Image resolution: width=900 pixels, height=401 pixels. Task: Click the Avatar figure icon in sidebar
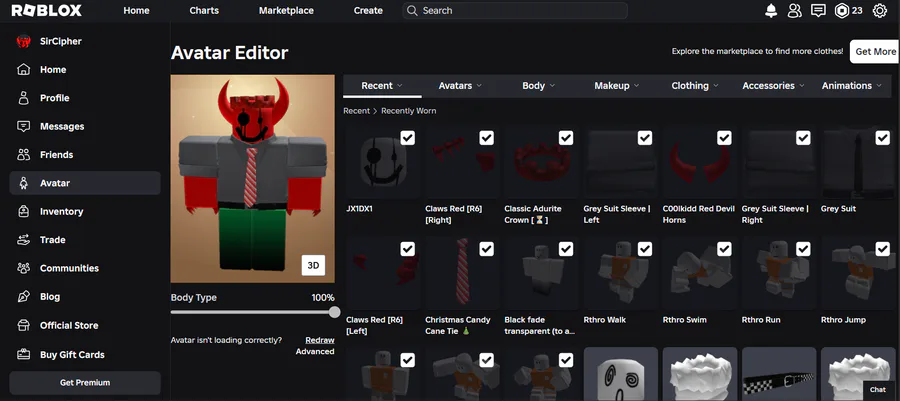[24, 183]
